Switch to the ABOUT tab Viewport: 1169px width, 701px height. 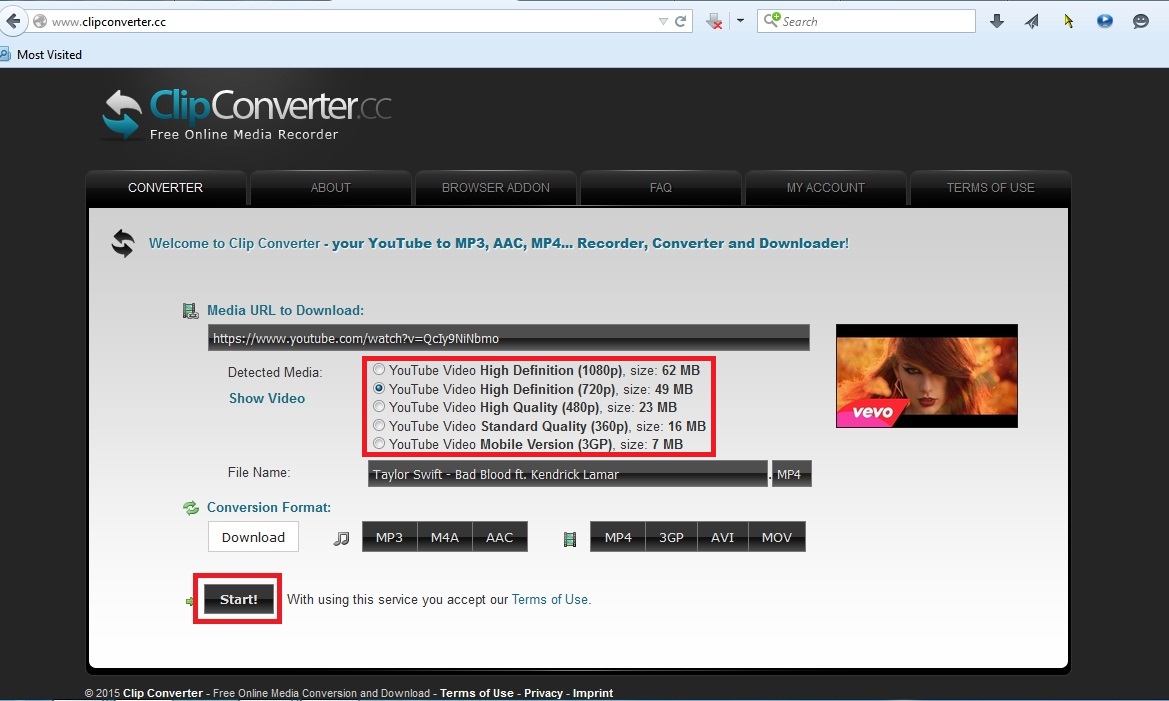(330, 188)
